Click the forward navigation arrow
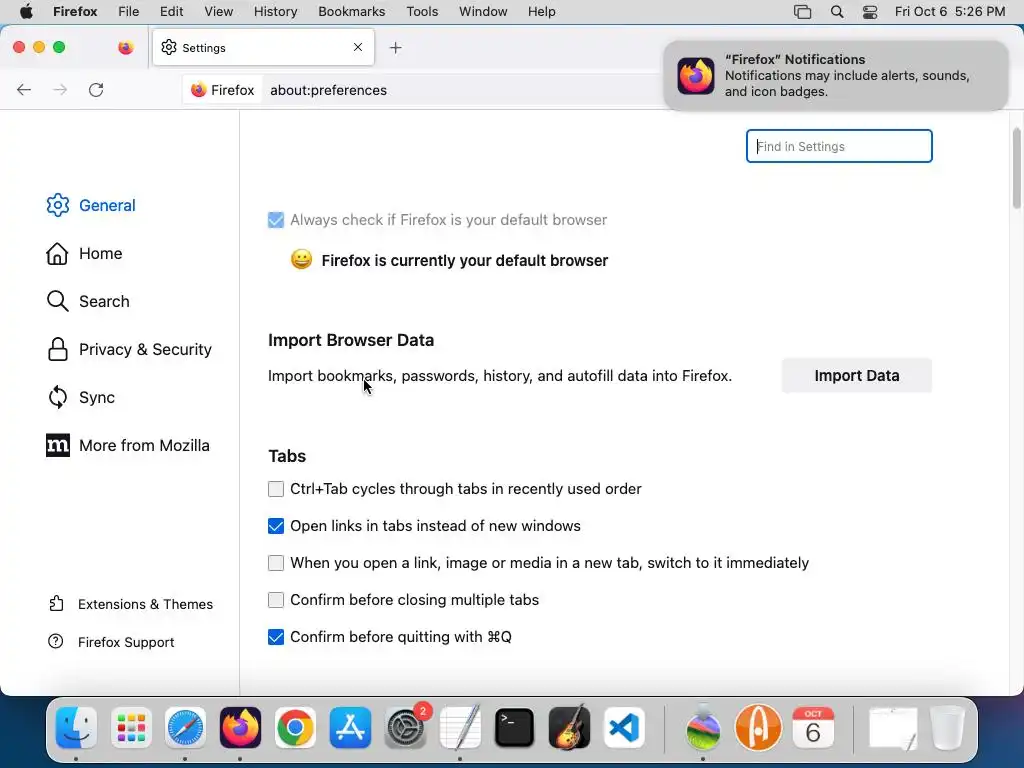Screen dimensions: 1024x768 60,90
